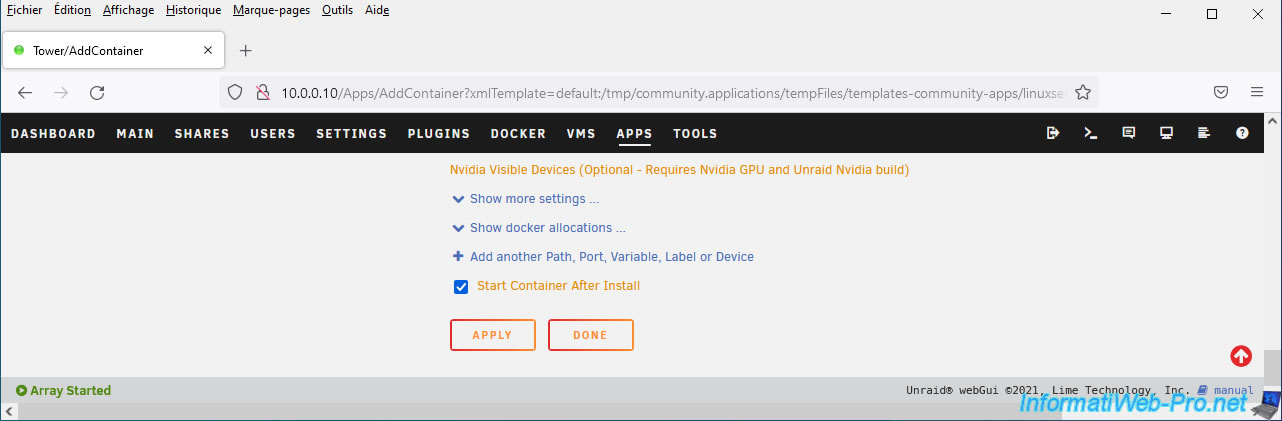Image resolution: width=1282 pixels, height=421 pixels.
Task: Click the feedback icon in Unraid header
Action: pyautogui.click(x=1129, y=133)
